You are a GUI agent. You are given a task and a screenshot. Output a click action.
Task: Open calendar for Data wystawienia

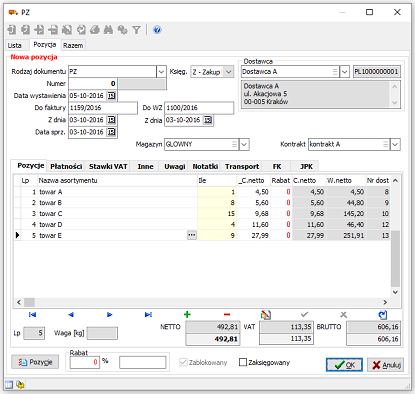[x=111, y=96]
